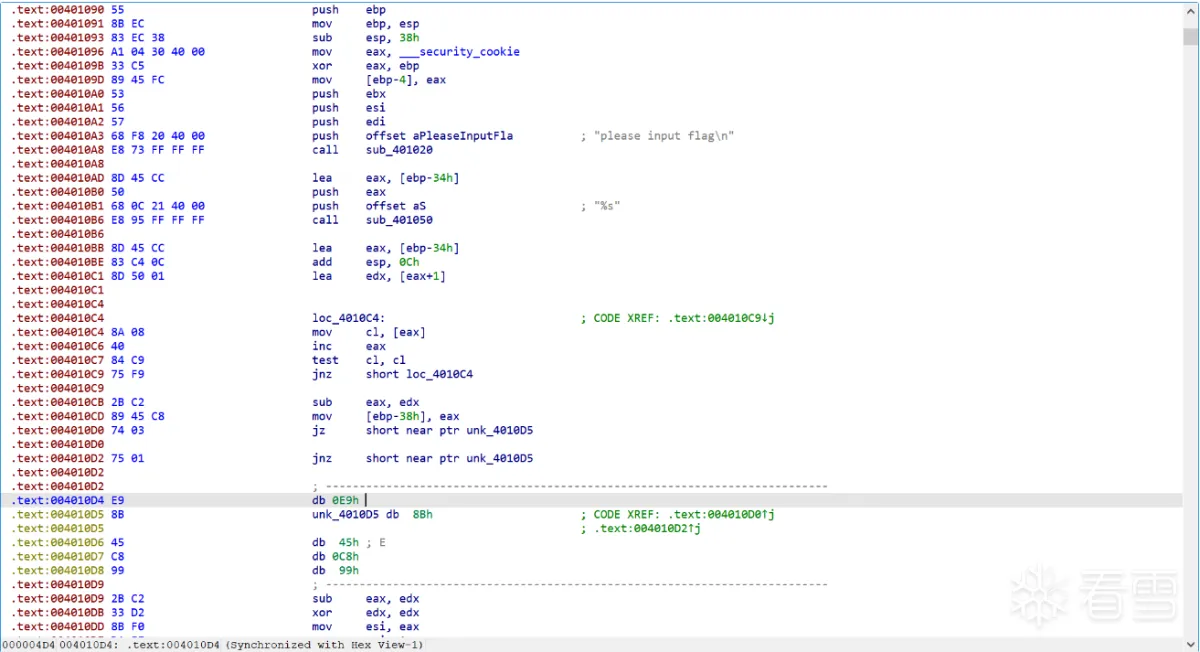Select the 'inc eax' instruction
Viewport: 1200px width, 652px height.
pos(349,346)
